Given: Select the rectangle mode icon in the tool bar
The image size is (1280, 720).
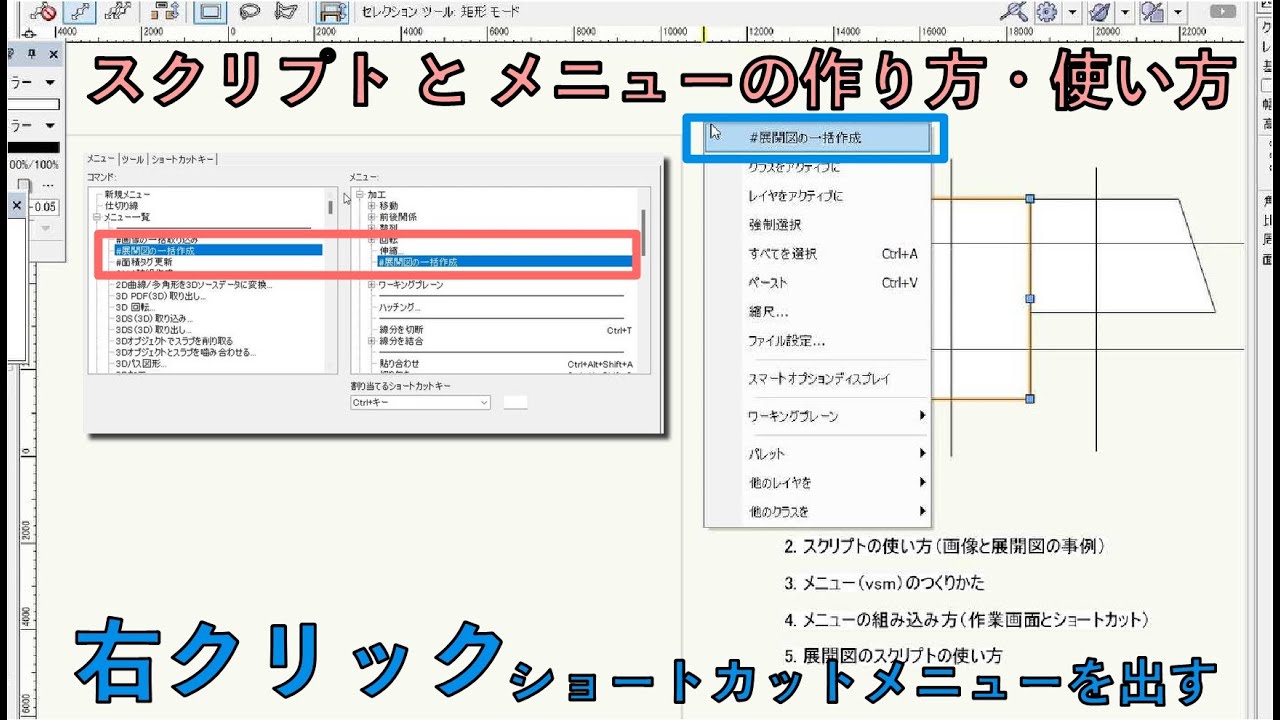Looking at the screenshot, I should coord(208,12).
